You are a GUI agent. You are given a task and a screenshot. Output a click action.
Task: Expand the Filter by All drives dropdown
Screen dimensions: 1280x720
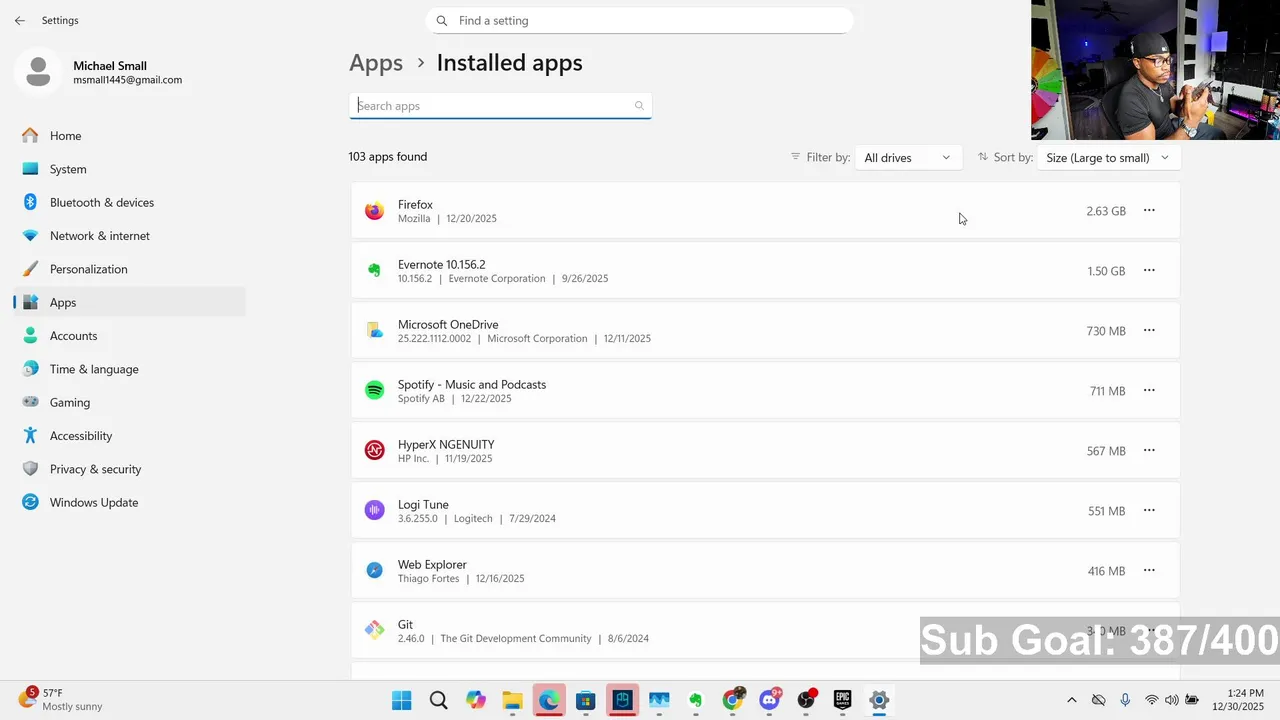907,158
